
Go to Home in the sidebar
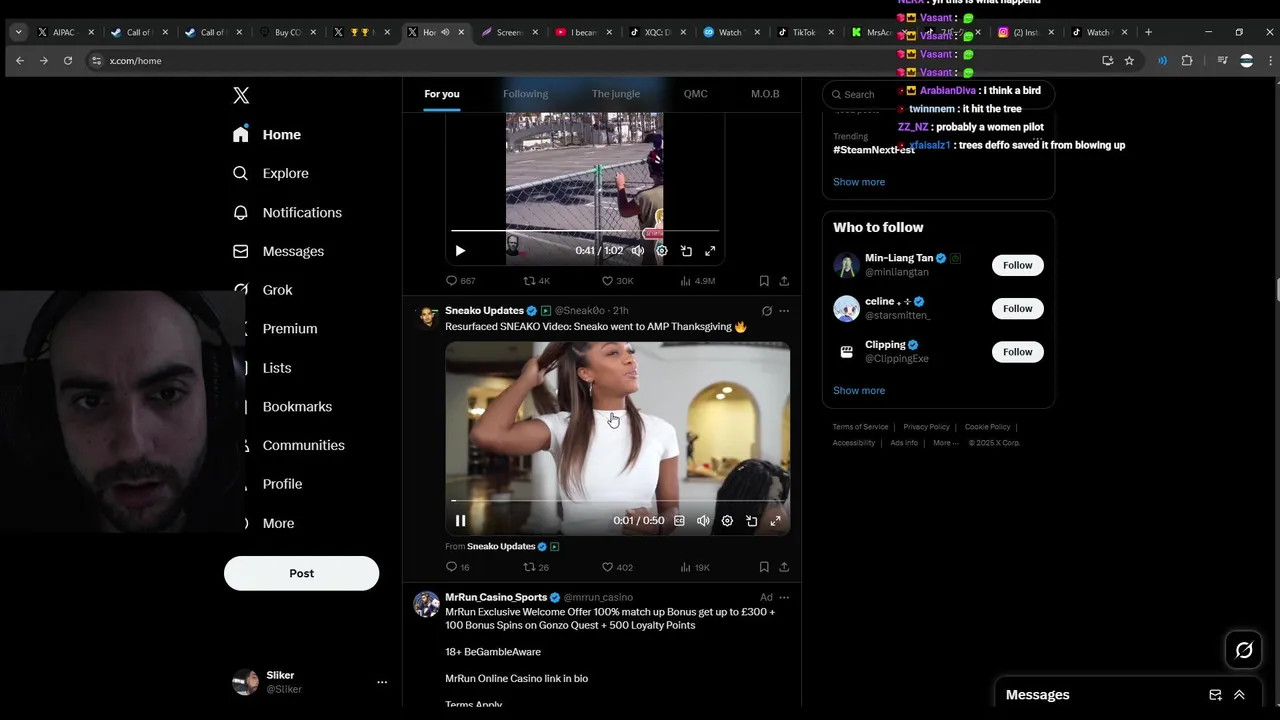point(267,135)
